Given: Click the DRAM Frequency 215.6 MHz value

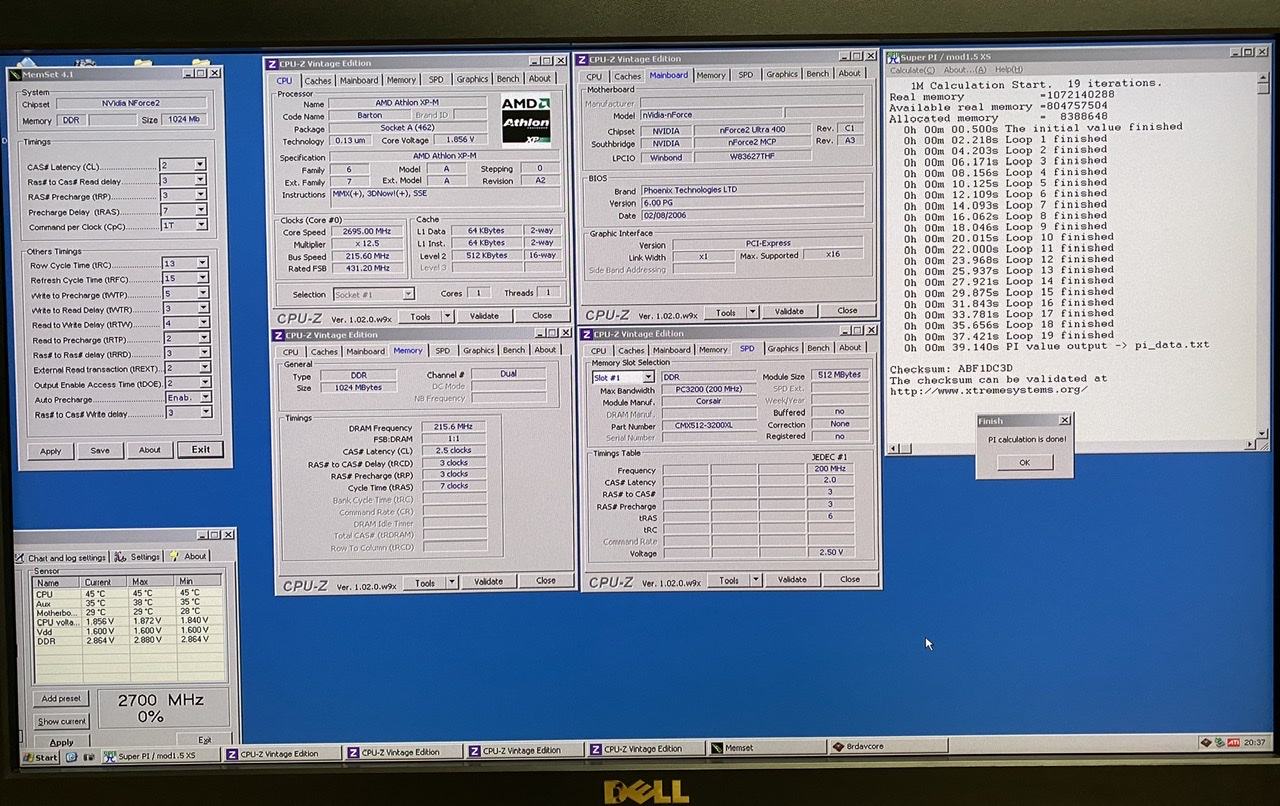Looking at the screenshot, I should click(453, 427).
